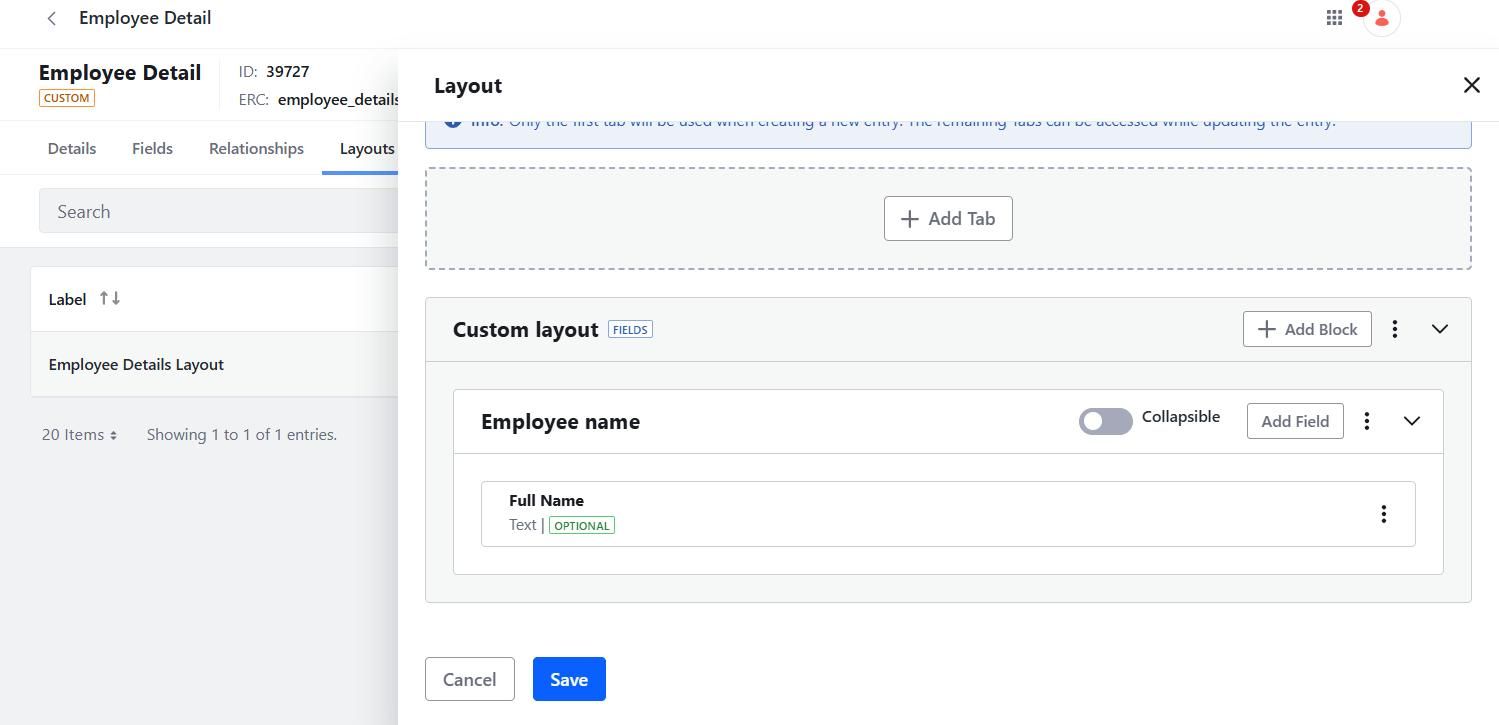Collapse the Employee name block
1499x725 pixels.
[1412, 421]
